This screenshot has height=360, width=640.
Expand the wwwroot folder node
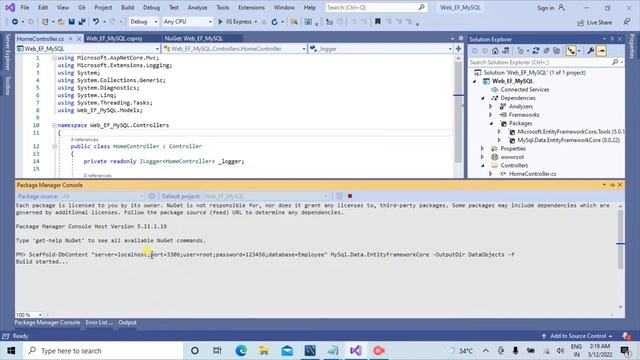point(483,157)
